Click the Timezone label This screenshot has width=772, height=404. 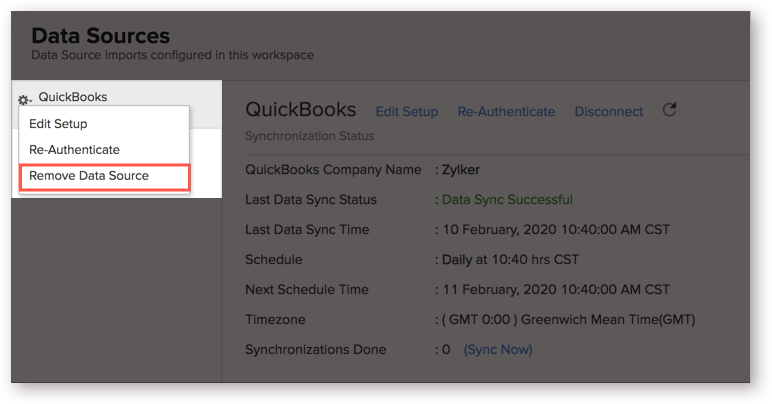point(275,319)
